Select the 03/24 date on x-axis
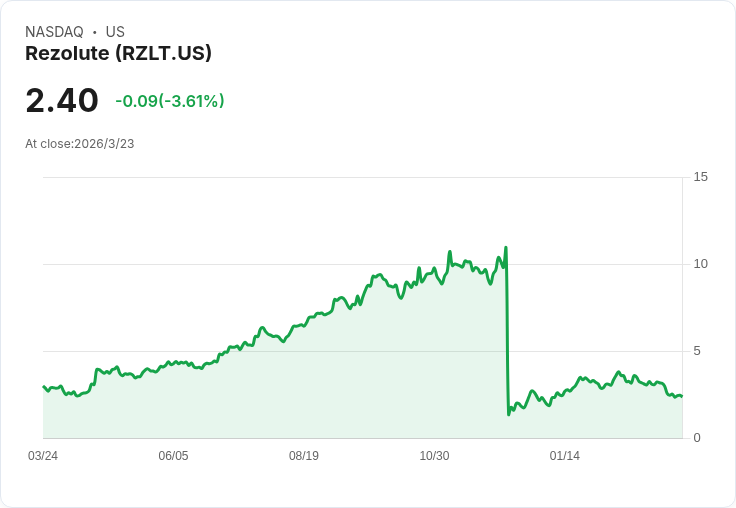 [43, 456]
